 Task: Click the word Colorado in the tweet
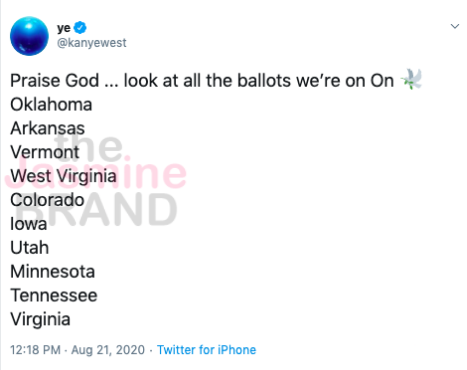click(x=47, y=200)
